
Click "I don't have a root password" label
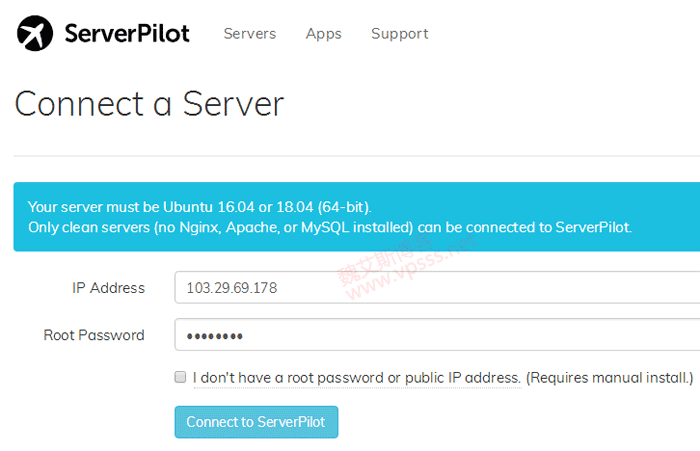[x=356, y=378]
